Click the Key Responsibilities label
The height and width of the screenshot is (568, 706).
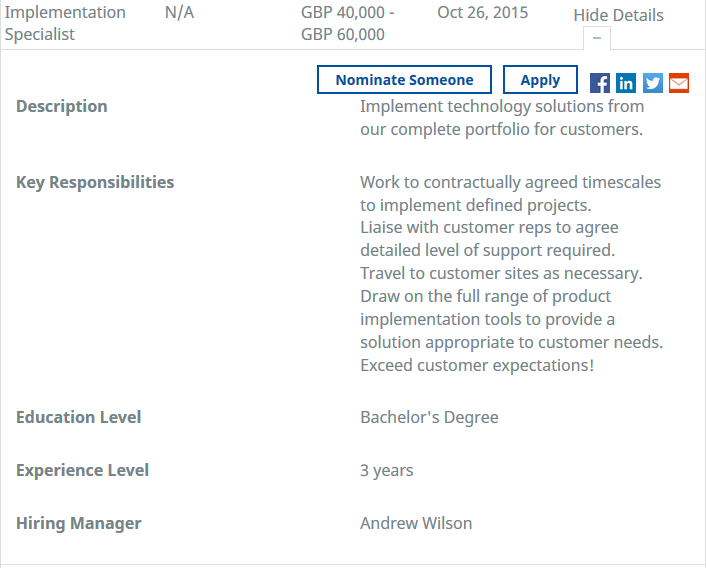(95, 182)
